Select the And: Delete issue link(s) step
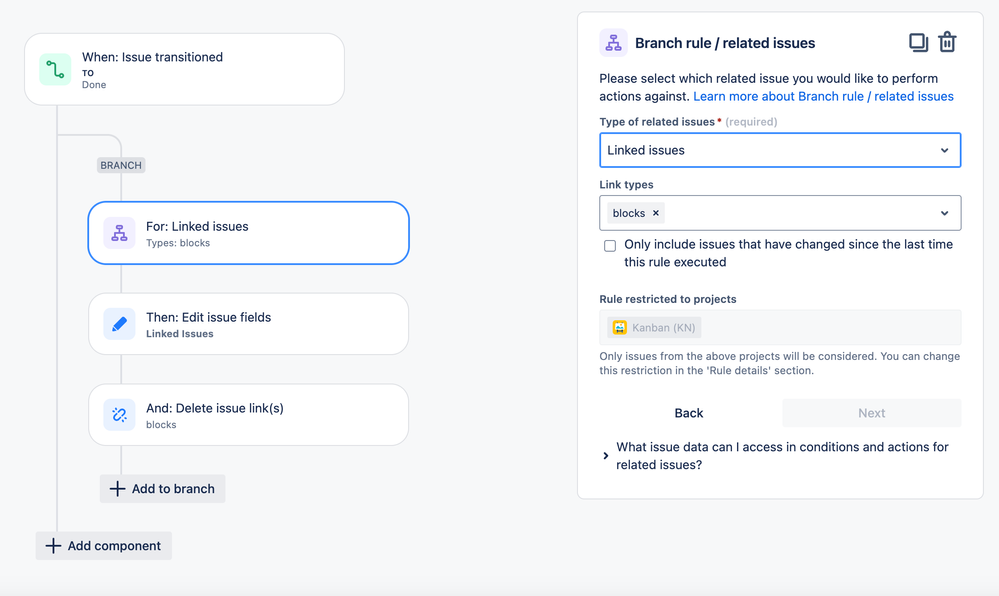999x596 pixels. point(248,415)
